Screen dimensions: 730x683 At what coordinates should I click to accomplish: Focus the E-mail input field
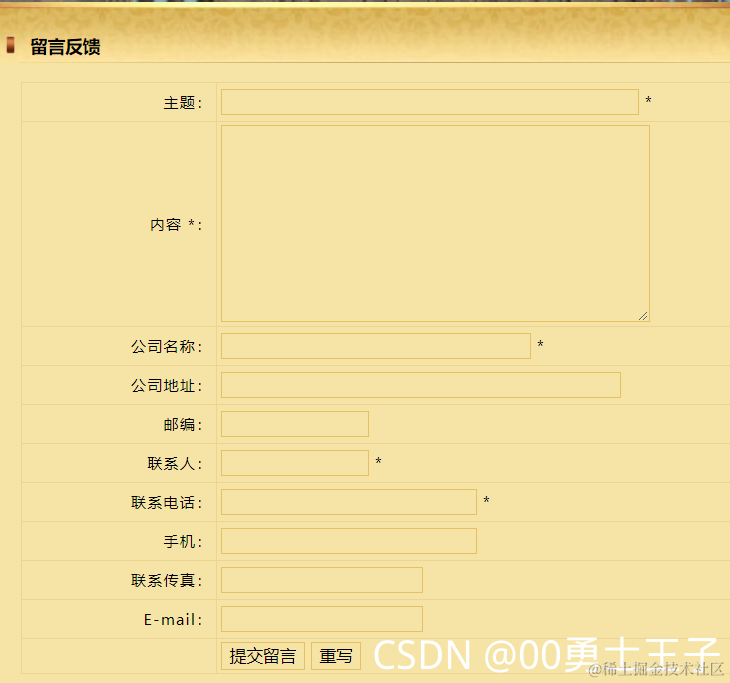pos(321,619)
